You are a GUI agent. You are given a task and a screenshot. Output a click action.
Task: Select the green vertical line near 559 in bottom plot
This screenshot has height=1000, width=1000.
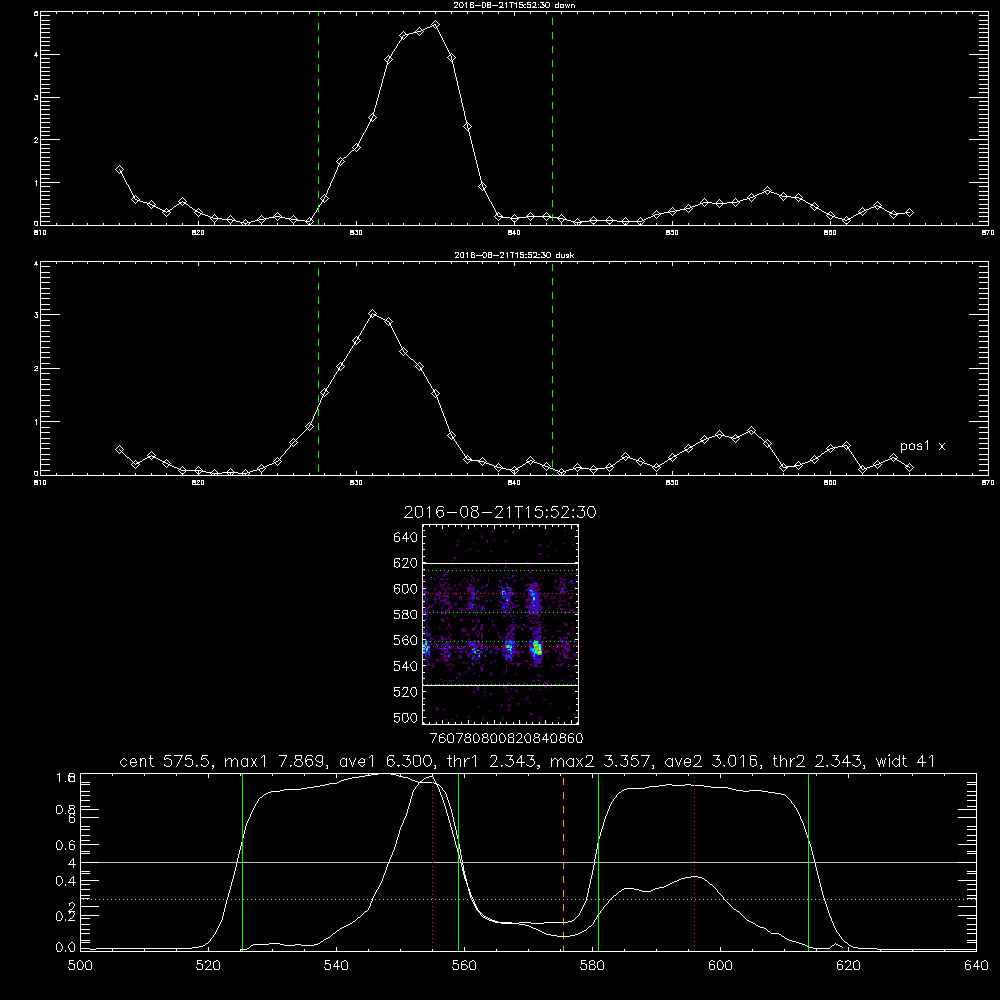459,861
